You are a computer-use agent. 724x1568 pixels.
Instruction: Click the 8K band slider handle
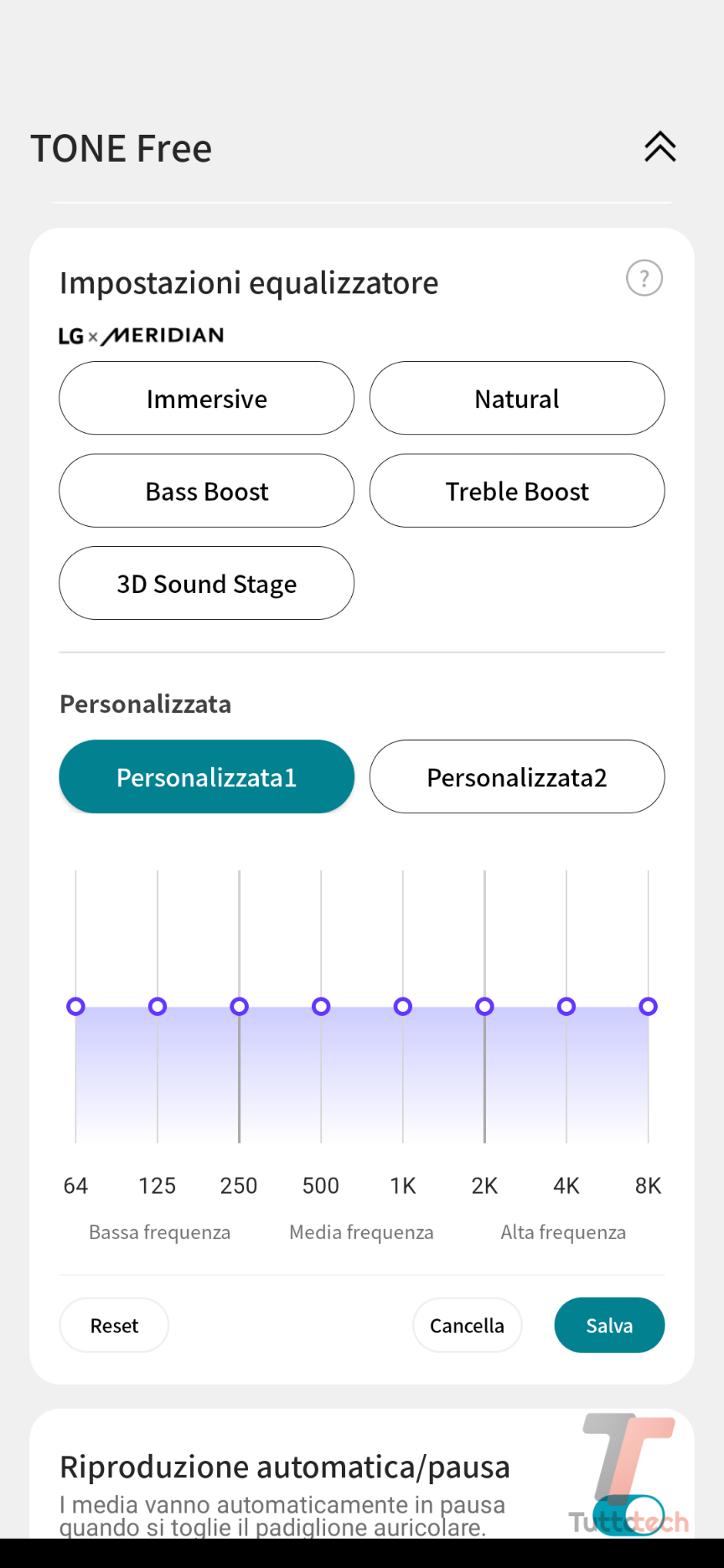click(x=648, y=1006)
